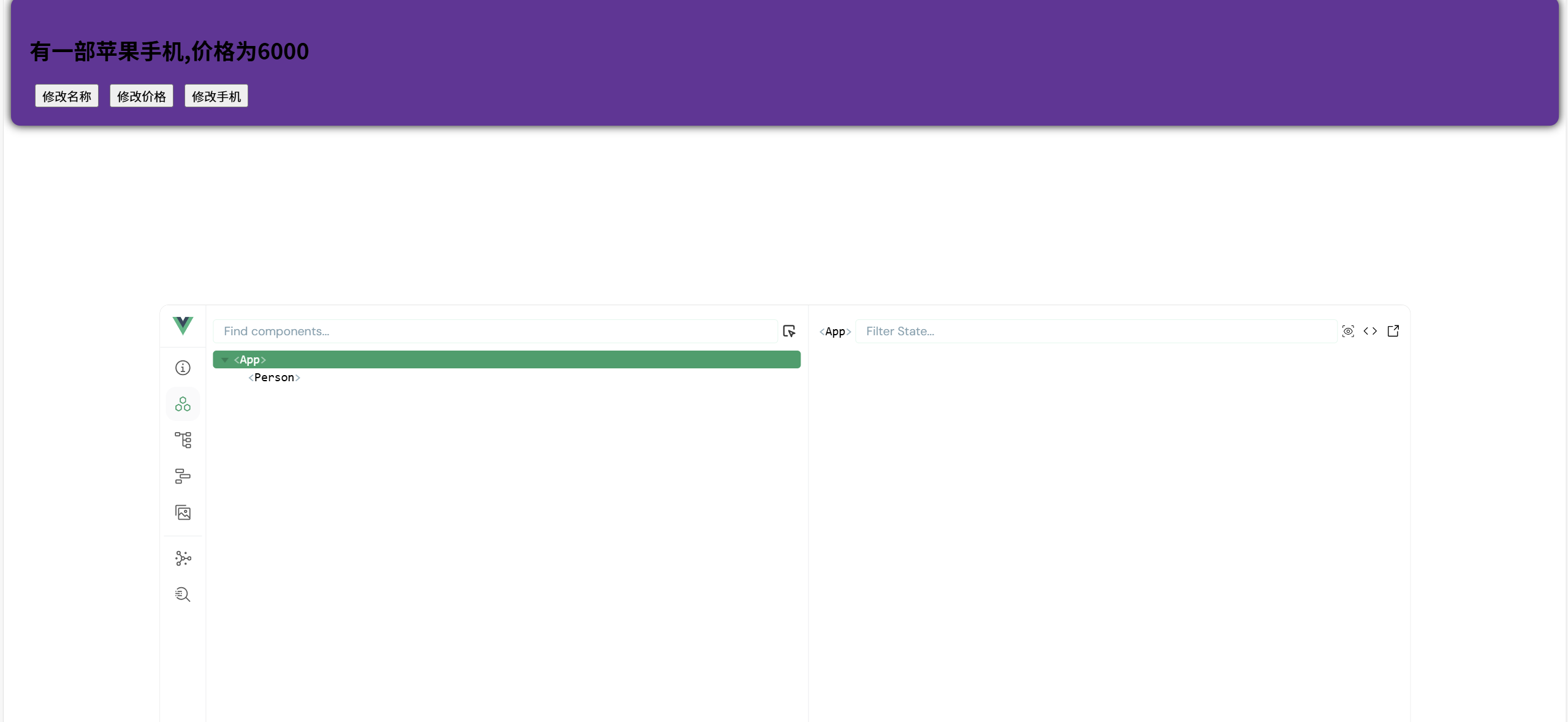Image resolution: width=1568 pixels, height=722 pixels.
Task: Click the Vue logo in devtools
Action: 183,325
